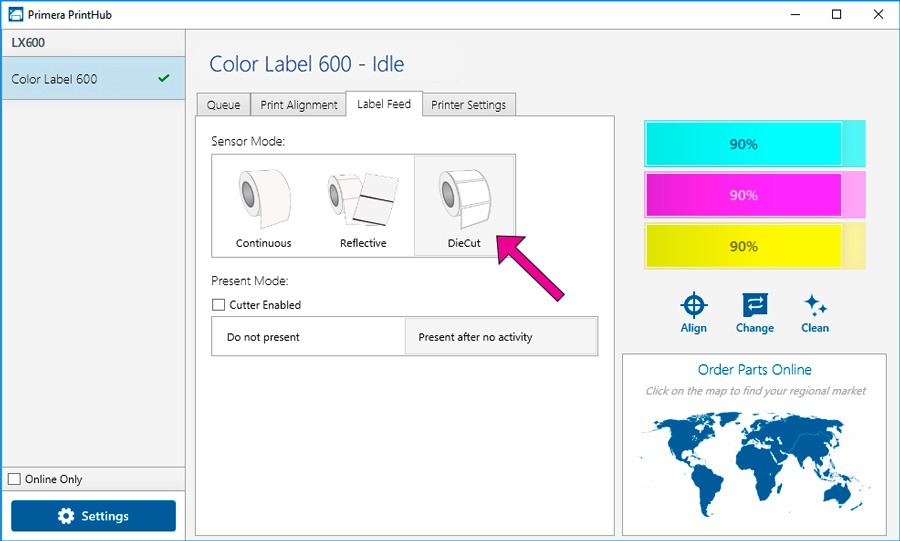Toggle the Online Only checkbox
Image resolution: width=900 pixels, height=541 pixels.
14,479
